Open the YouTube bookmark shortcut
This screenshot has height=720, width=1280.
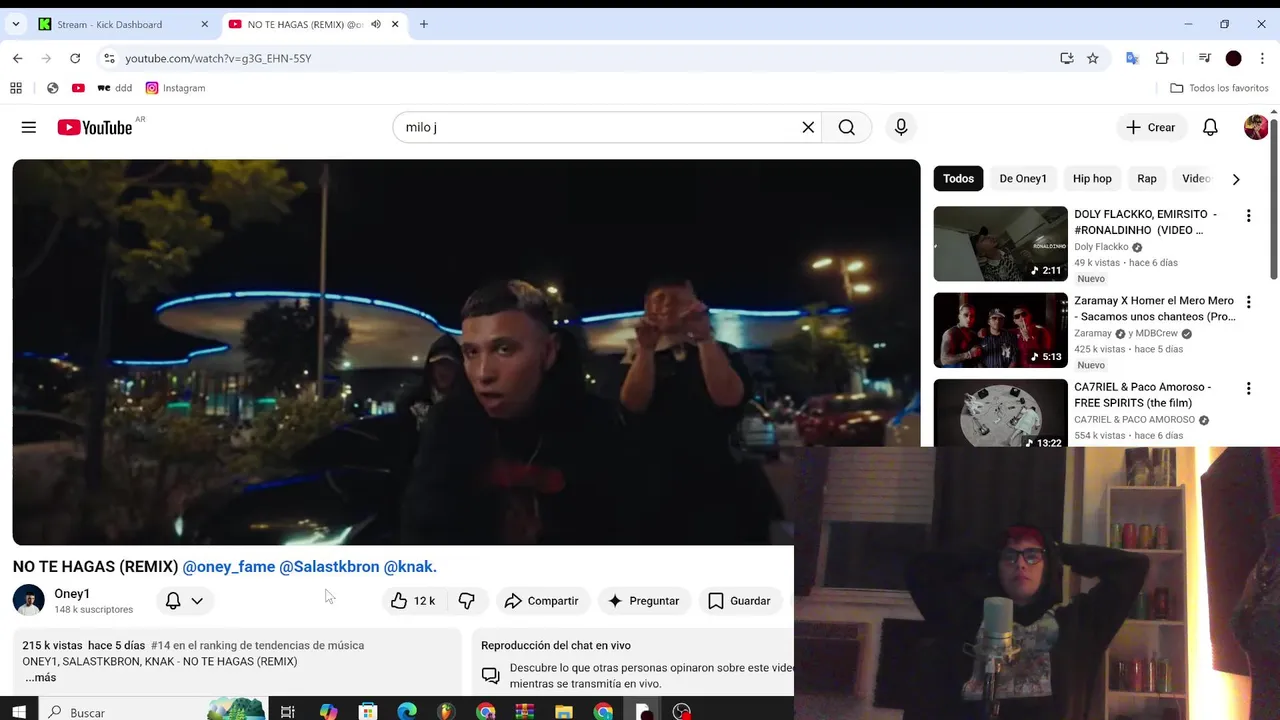pos(78,88)
